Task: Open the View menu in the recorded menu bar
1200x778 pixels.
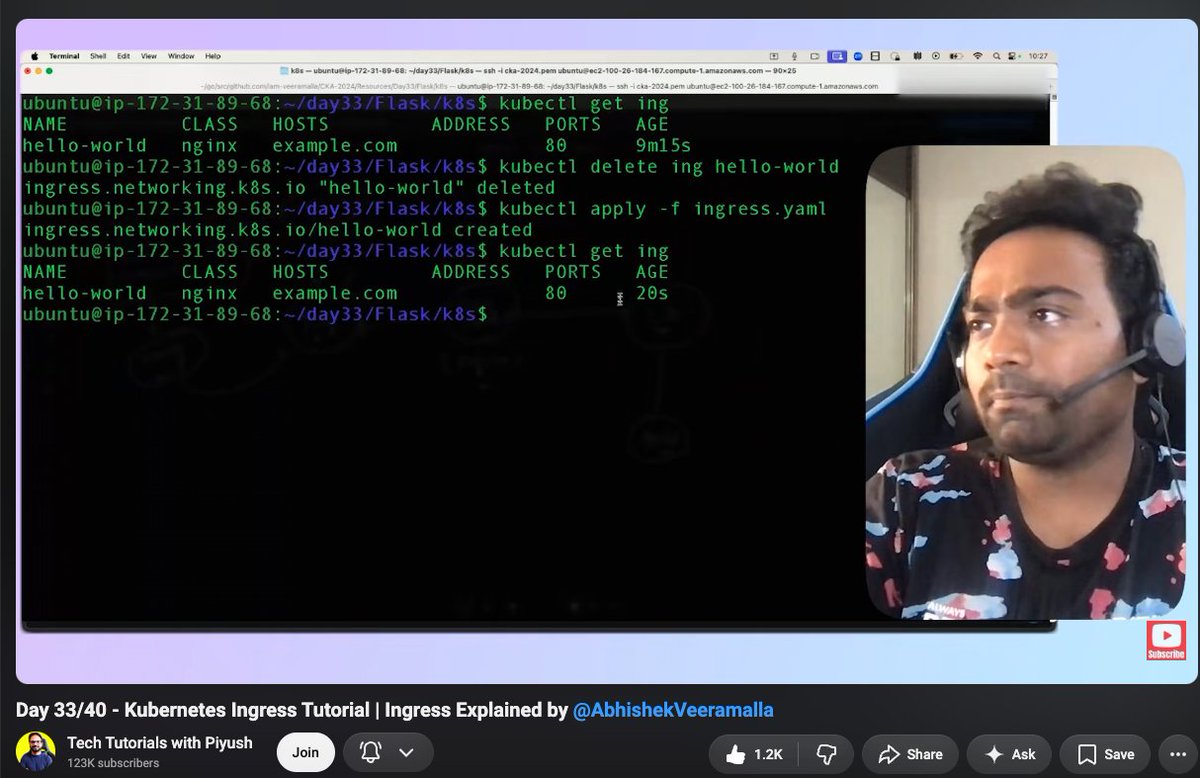Action: point(149,56)
